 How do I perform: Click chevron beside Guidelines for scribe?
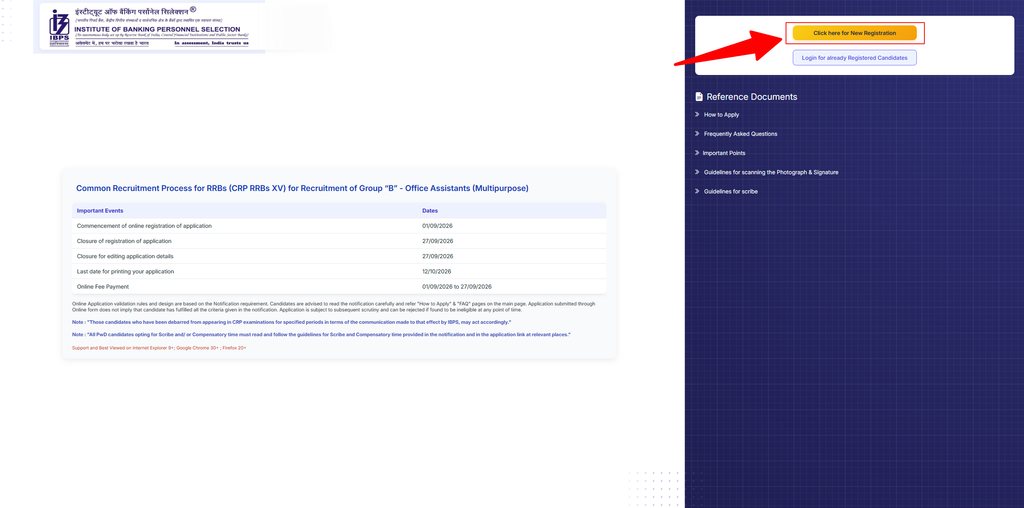click(697, 191)
